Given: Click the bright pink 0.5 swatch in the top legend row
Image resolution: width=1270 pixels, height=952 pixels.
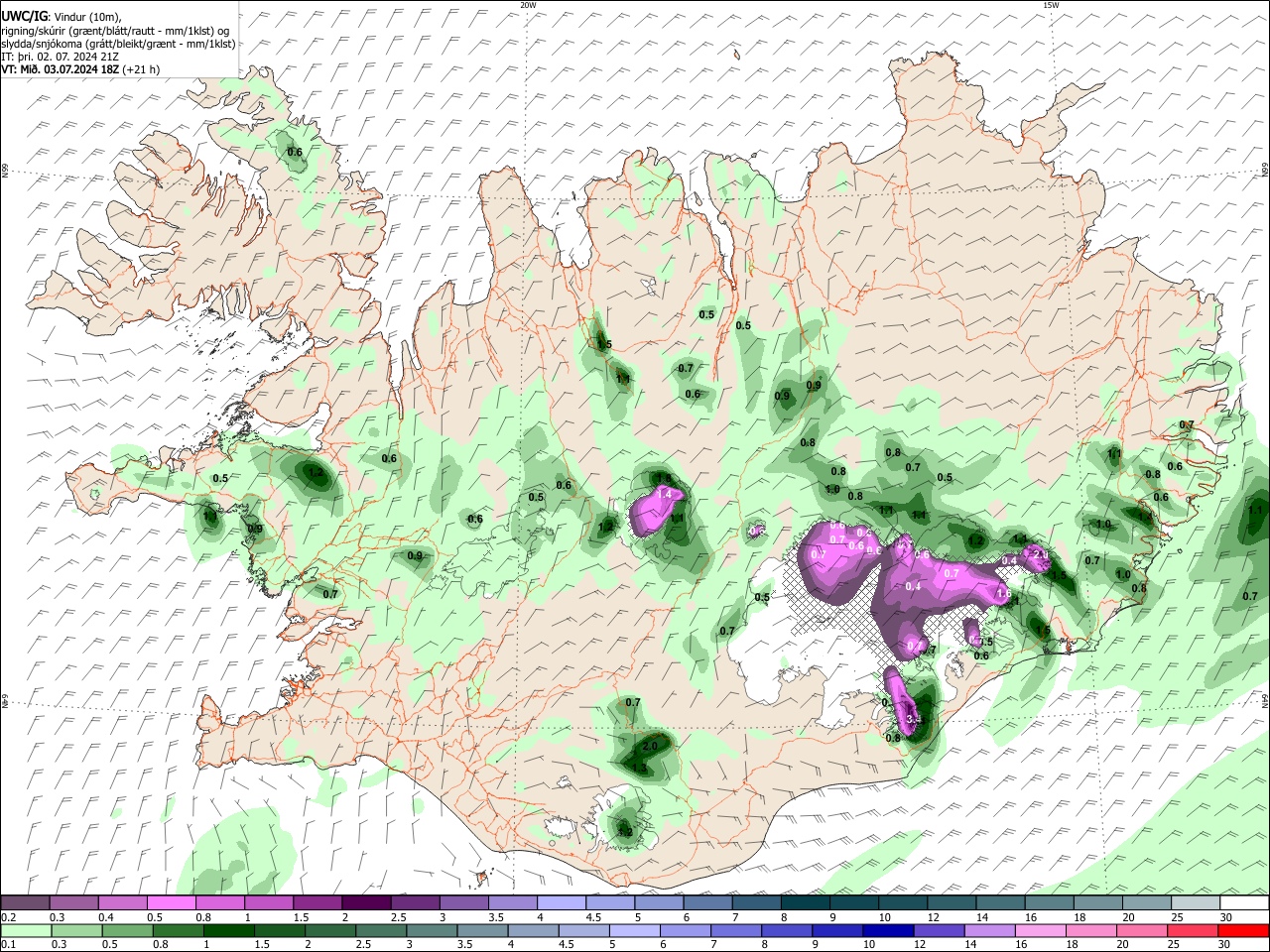Looking at the screenshot, I should 171,903.
